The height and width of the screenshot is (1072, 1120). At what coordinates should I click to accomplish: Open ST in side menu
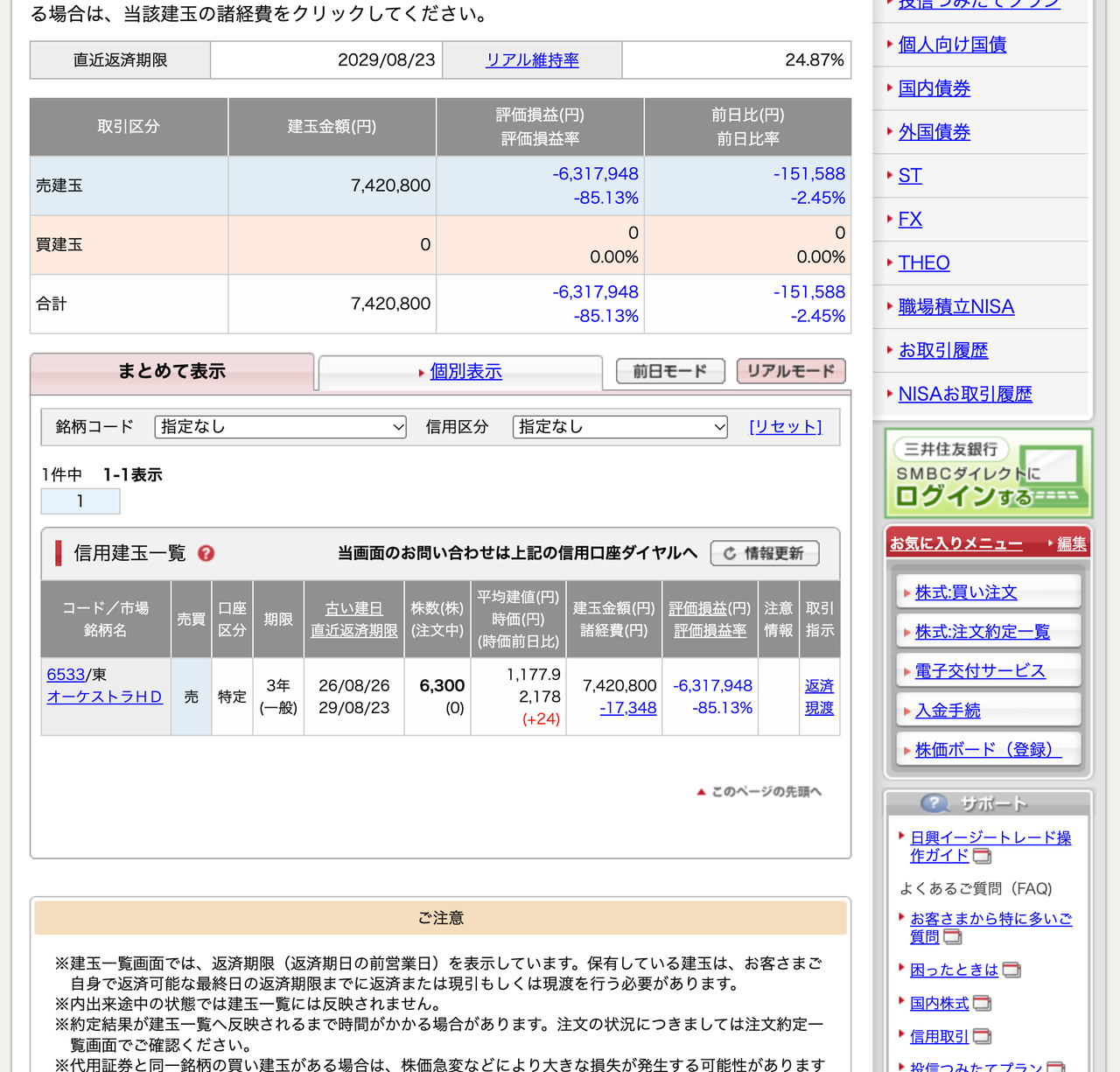tap(910, 176)
